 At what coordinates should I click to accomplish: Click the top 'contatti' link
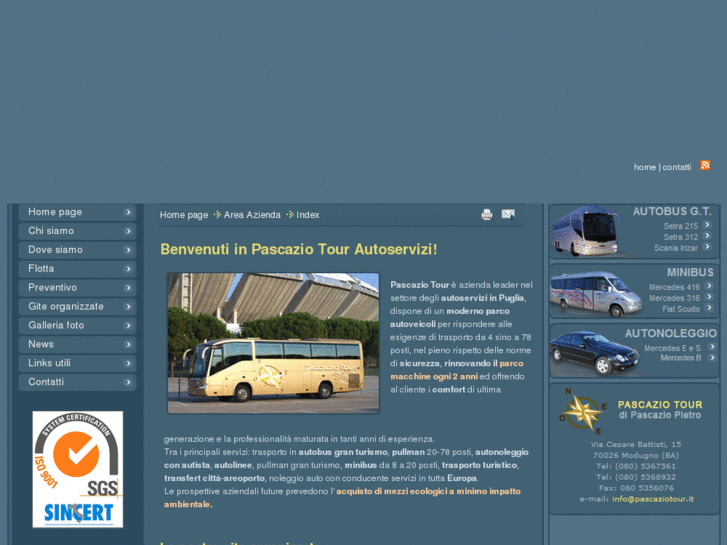point(676,167)
